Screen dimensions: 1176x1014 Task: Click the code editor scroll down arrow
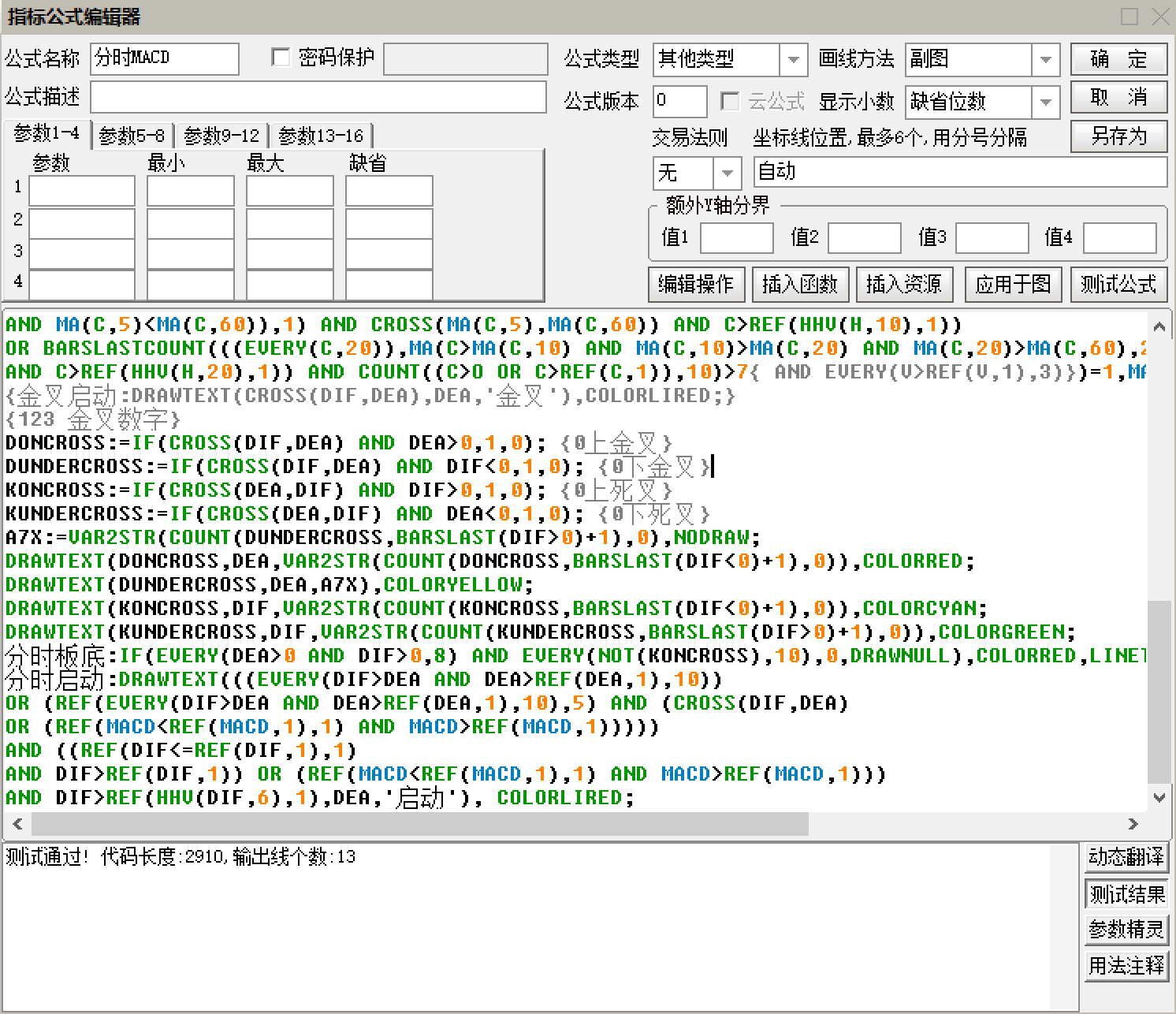pos(1159,797)
